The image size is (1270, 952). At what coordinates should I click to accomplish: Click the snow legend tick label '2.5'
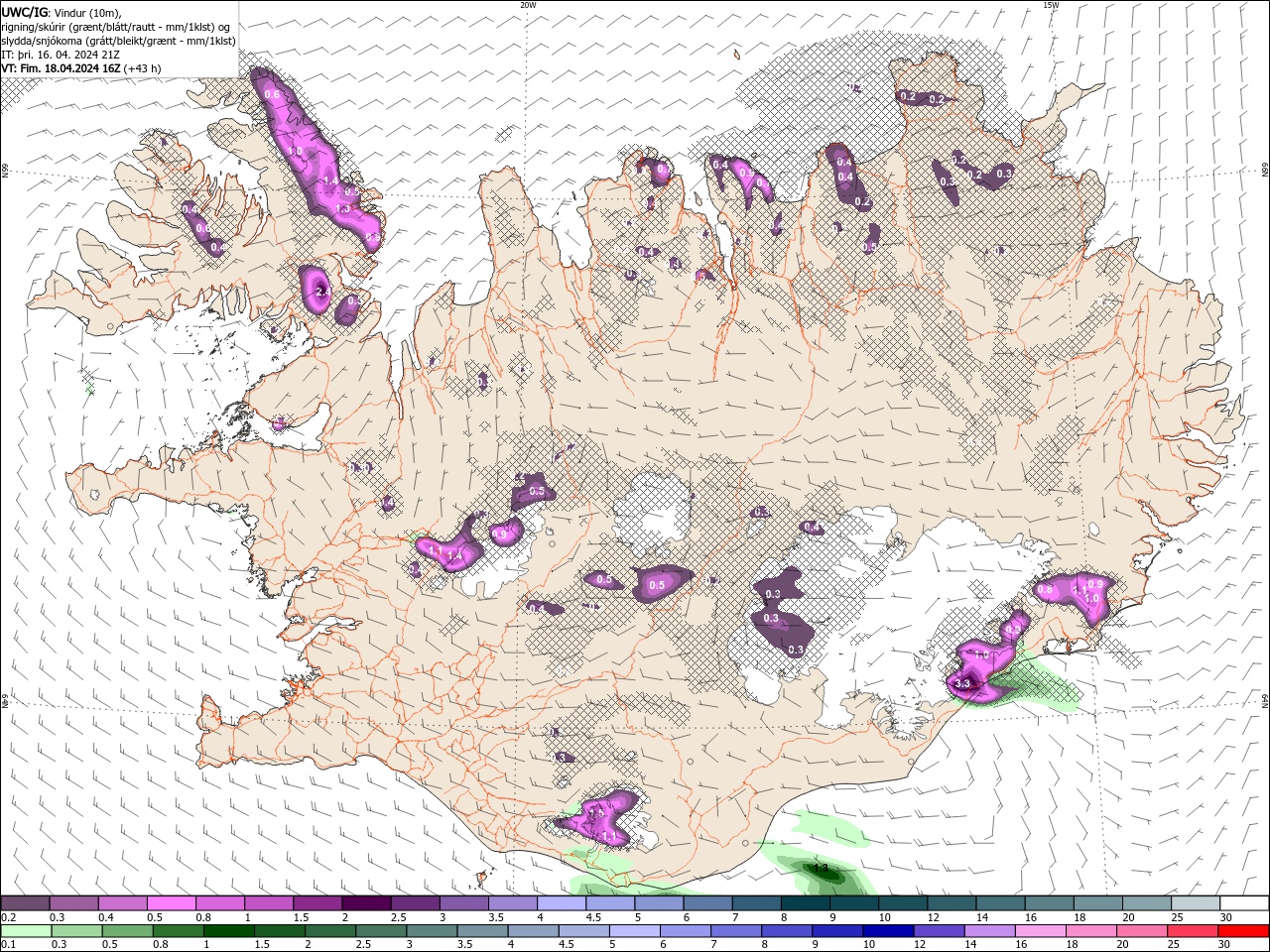(x=399, y=917)
